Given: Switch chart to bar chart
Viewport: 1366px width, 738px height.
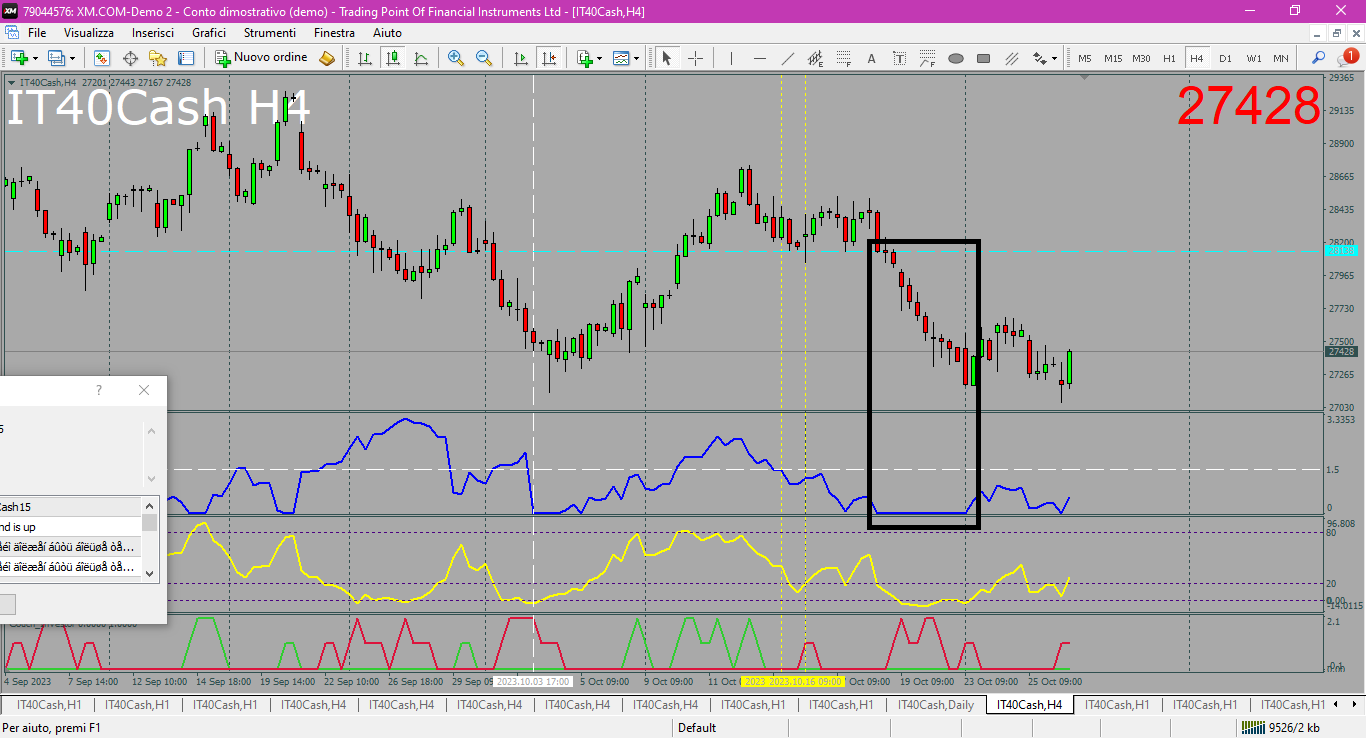Looking at the screenshot, I should (365, 58).
